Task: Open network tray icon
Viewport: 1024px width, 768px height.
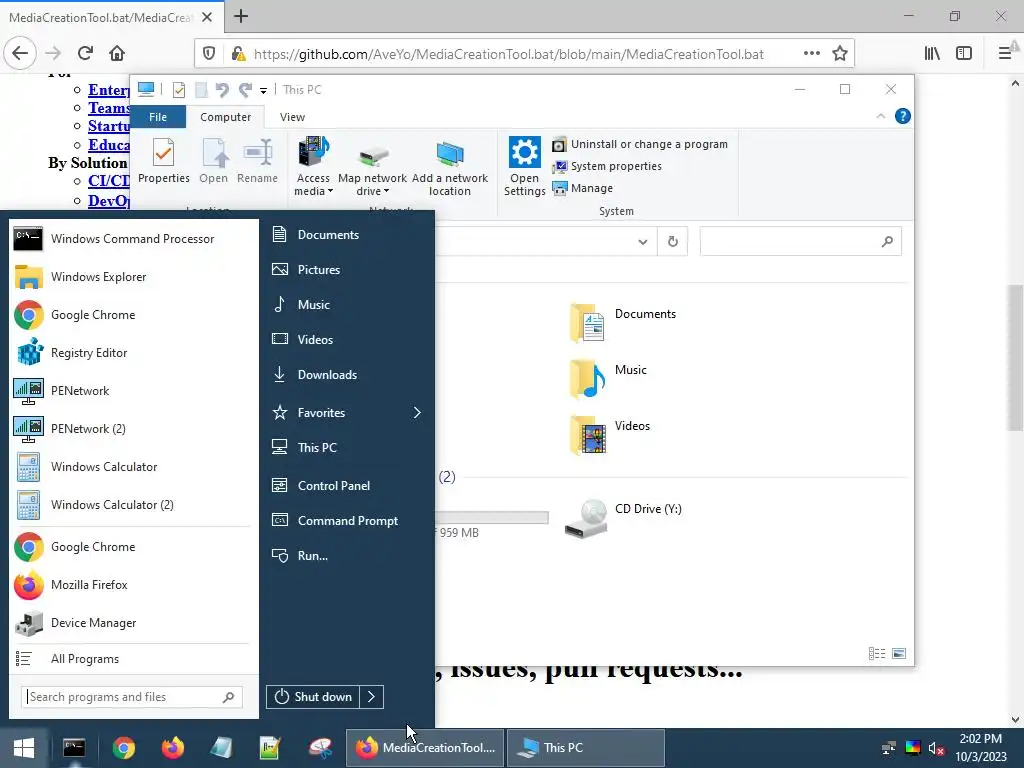Action: [889, 748]
